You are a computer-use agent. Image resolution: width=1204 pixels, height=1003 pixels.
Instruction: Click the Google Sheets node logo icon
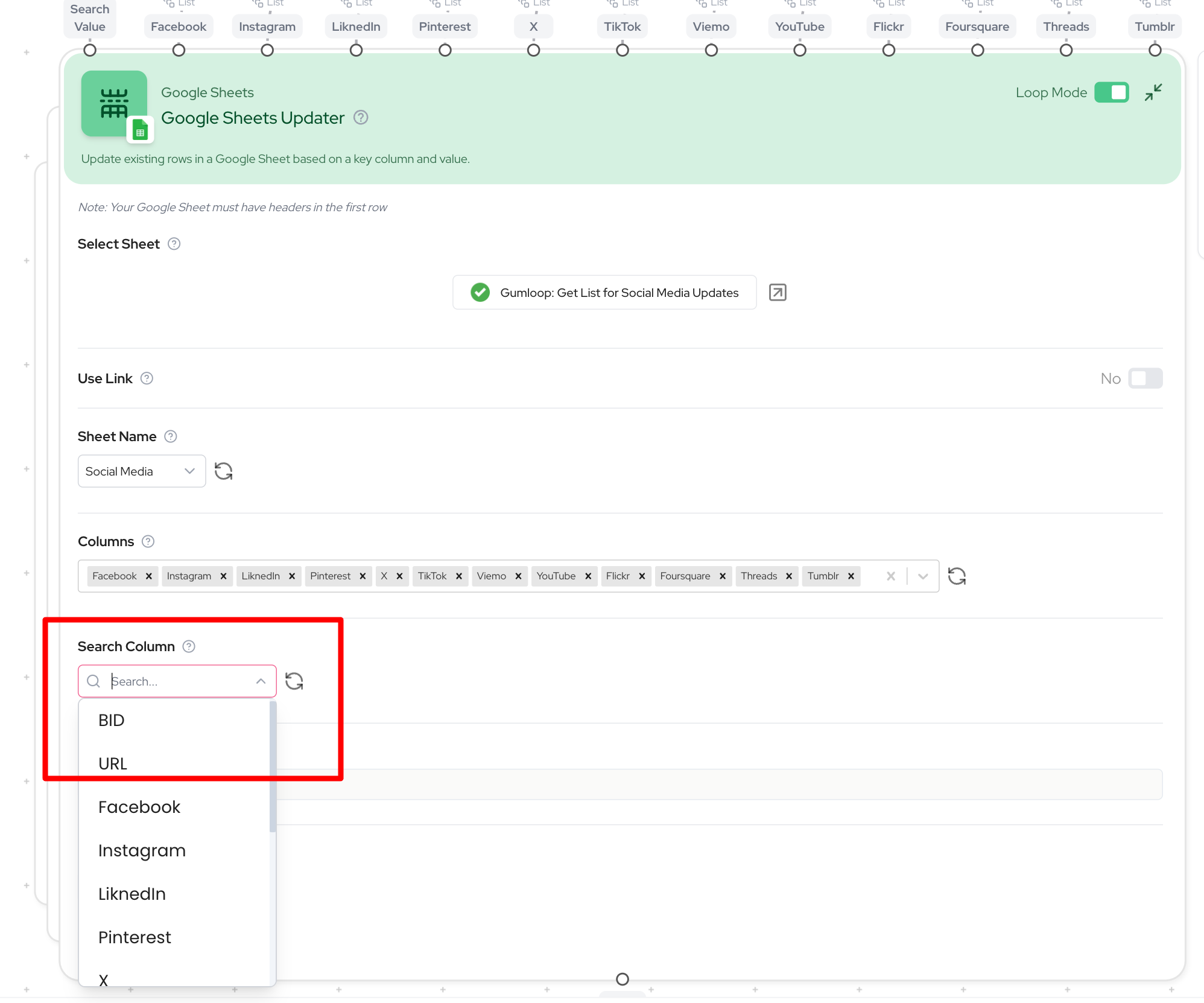click(x=115, y=104)
